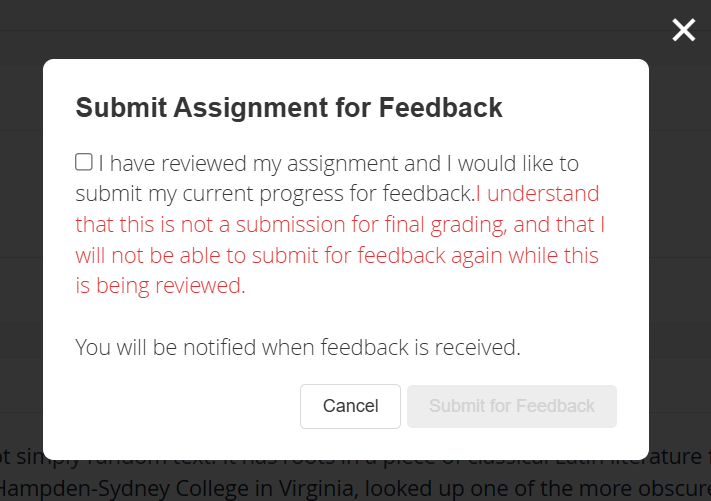This screenshot has width=711, height=501.
Task: Click the dark overlay left of the dialog
Action: 20,250
